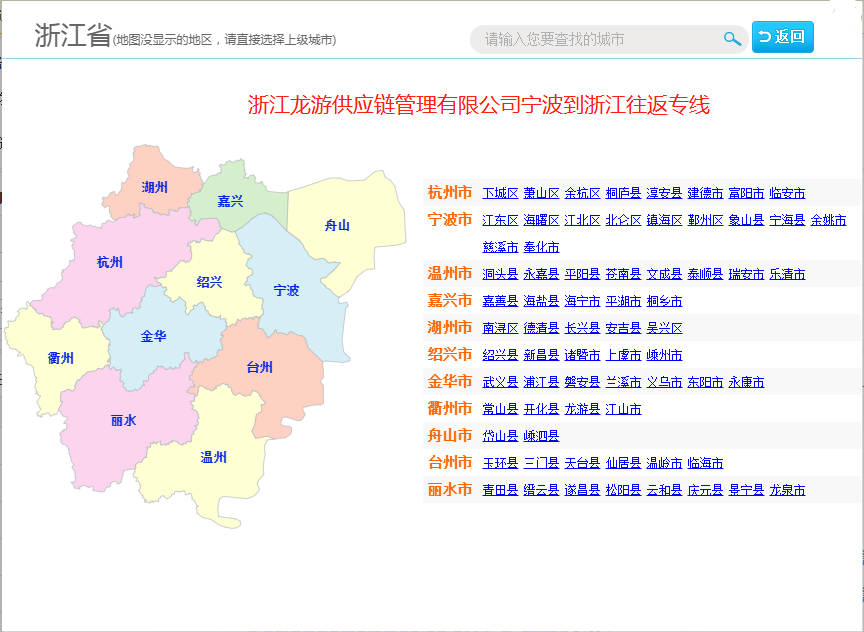Select the 金华 region on the map
Image resolution: width=864 pixels, height=632 pixels.
153,336
